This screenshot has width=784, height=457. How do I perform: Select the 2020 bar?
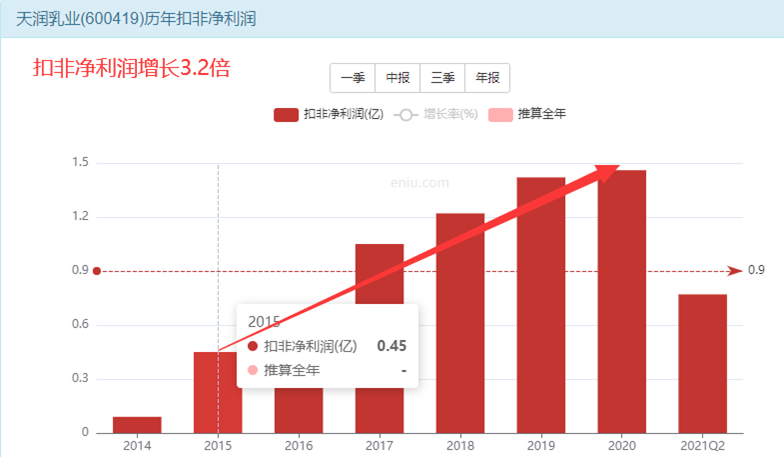click(622, 302)
